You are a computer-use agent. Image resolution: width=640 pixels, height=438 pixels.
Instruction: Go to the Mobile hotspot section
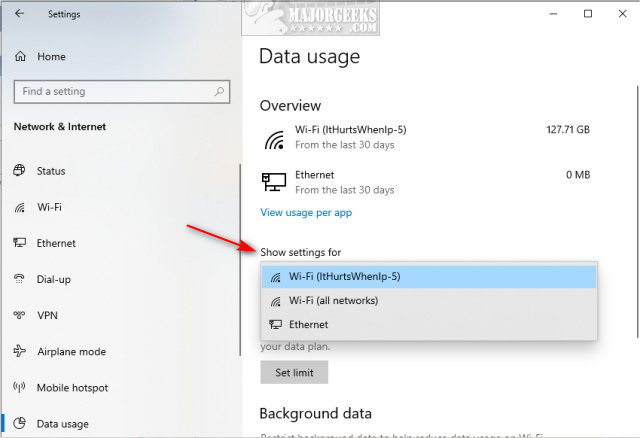coord(72,387)
